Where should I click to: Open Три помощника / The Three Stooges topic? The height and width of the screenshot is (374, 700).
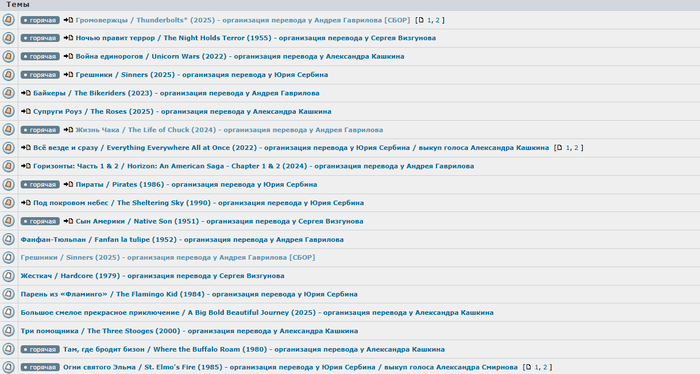click(189, 331)
